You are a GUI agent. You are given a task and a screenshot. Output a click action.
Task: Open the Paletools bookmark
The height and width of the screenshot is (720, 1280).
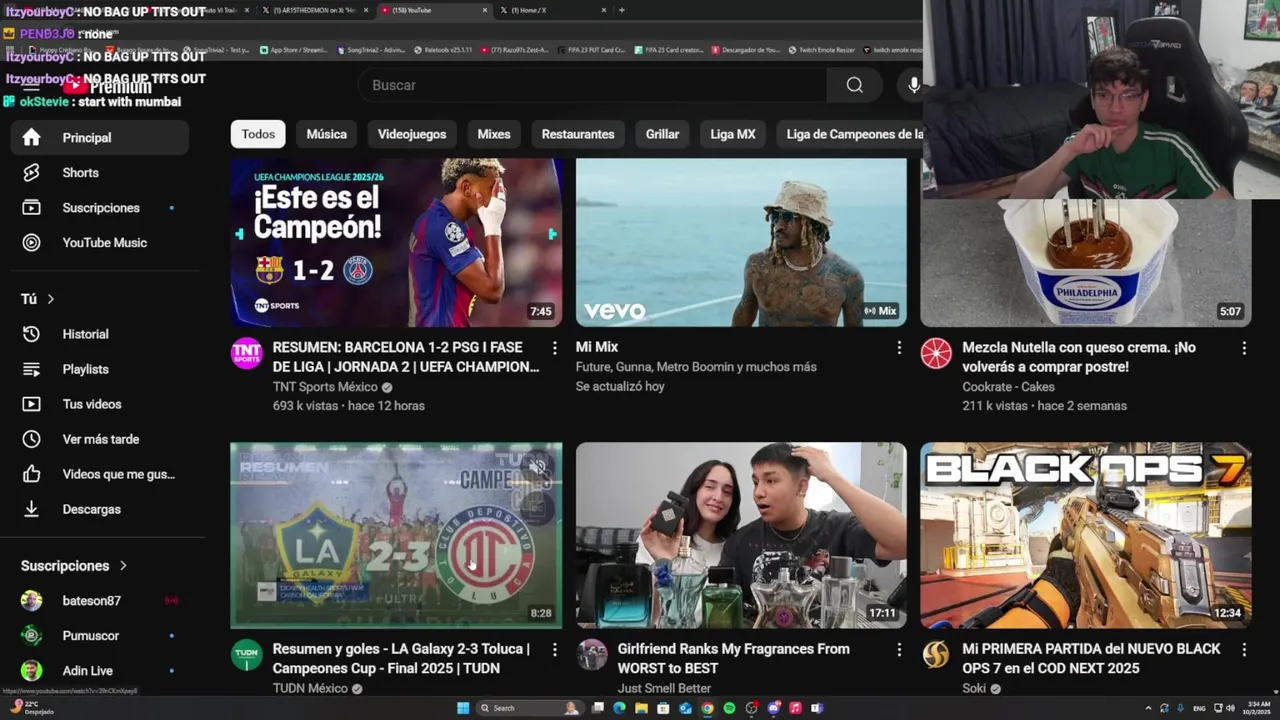(x=442, y=49)
